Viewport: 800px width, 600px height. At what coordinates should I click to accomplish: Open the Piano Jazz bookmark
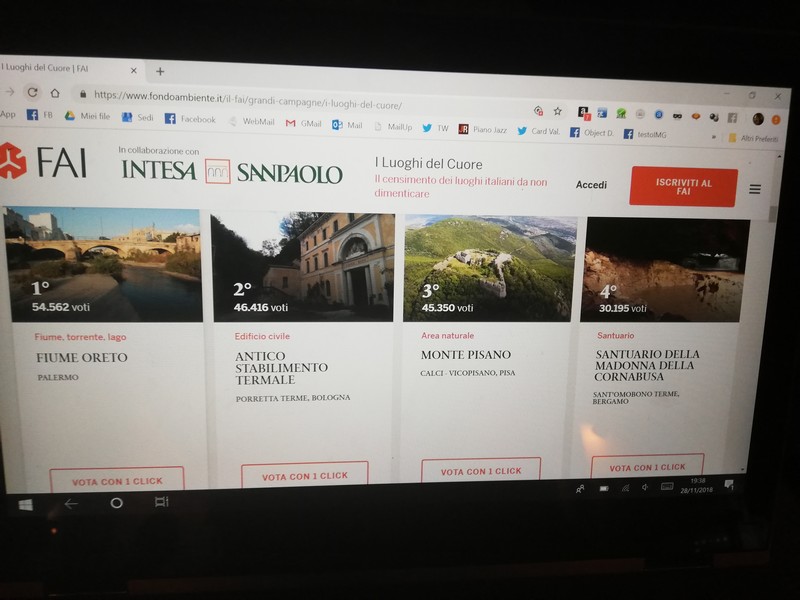pos(482,130)
